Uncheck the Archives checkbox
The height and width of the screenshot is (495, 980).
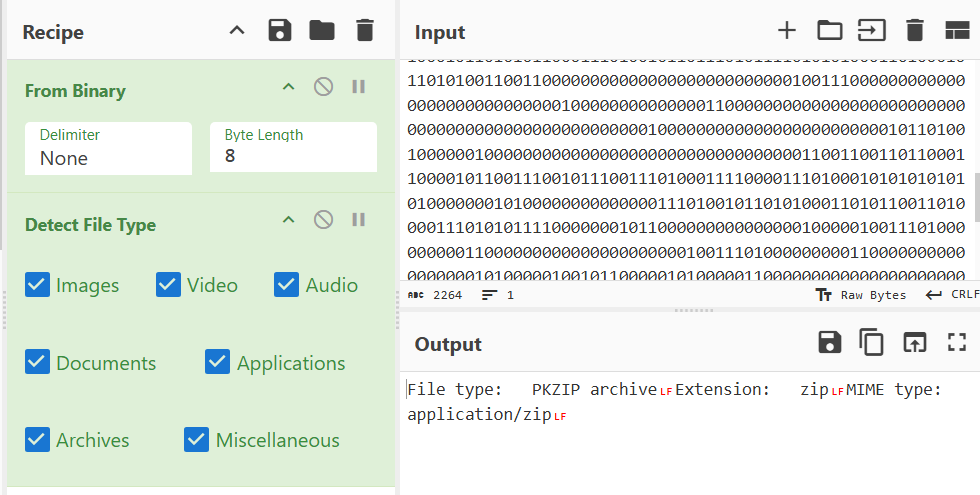37,440
